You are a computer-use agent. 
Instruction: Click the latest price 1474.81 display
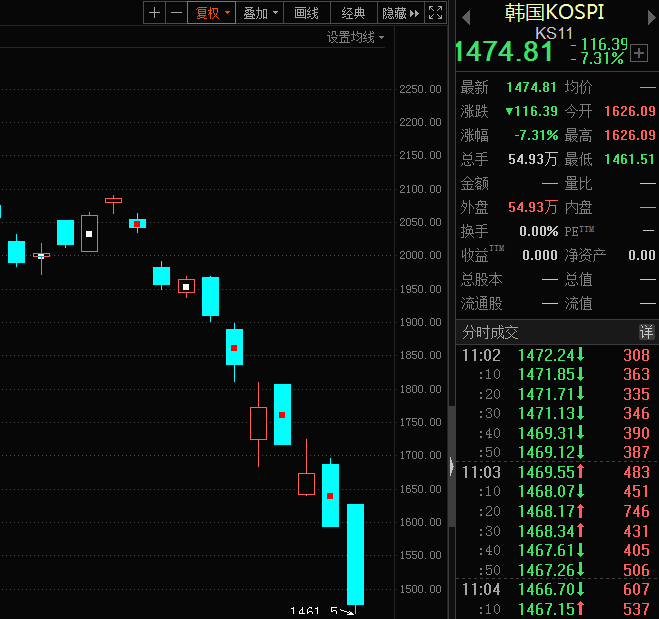click(x=504, y=51)
